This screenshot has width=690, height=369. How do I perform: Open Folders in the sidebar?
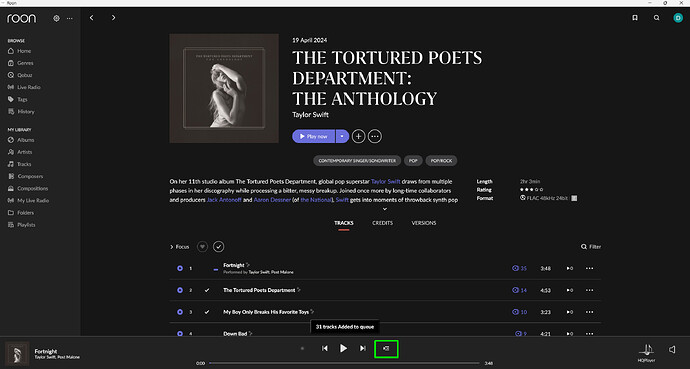tap(21, 212)
